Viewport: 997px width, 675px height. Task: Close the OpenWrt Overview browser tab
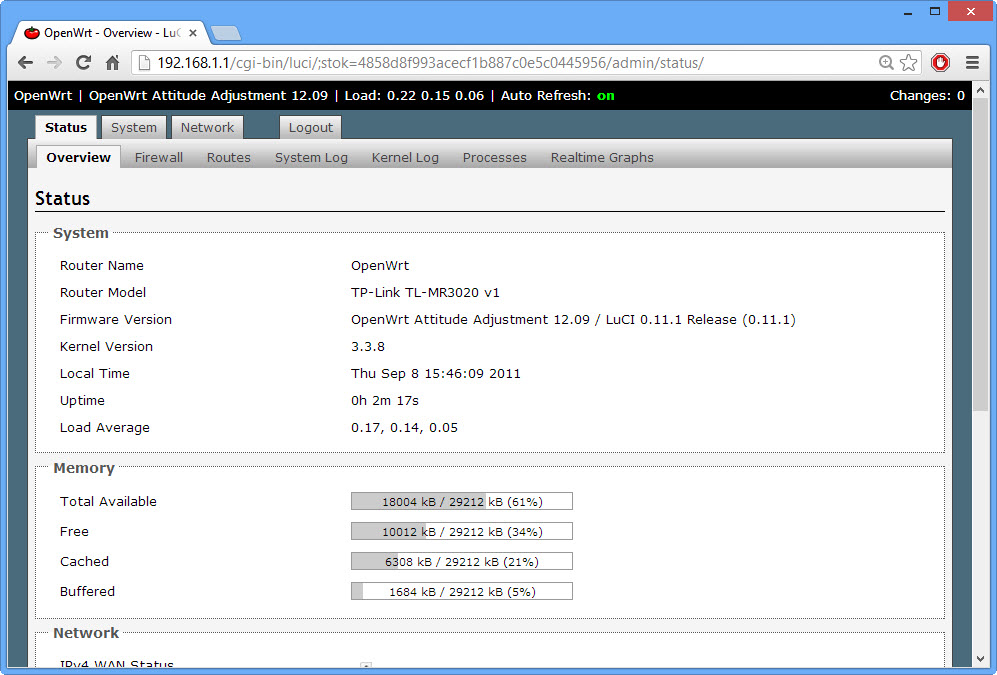click(193, 33)
